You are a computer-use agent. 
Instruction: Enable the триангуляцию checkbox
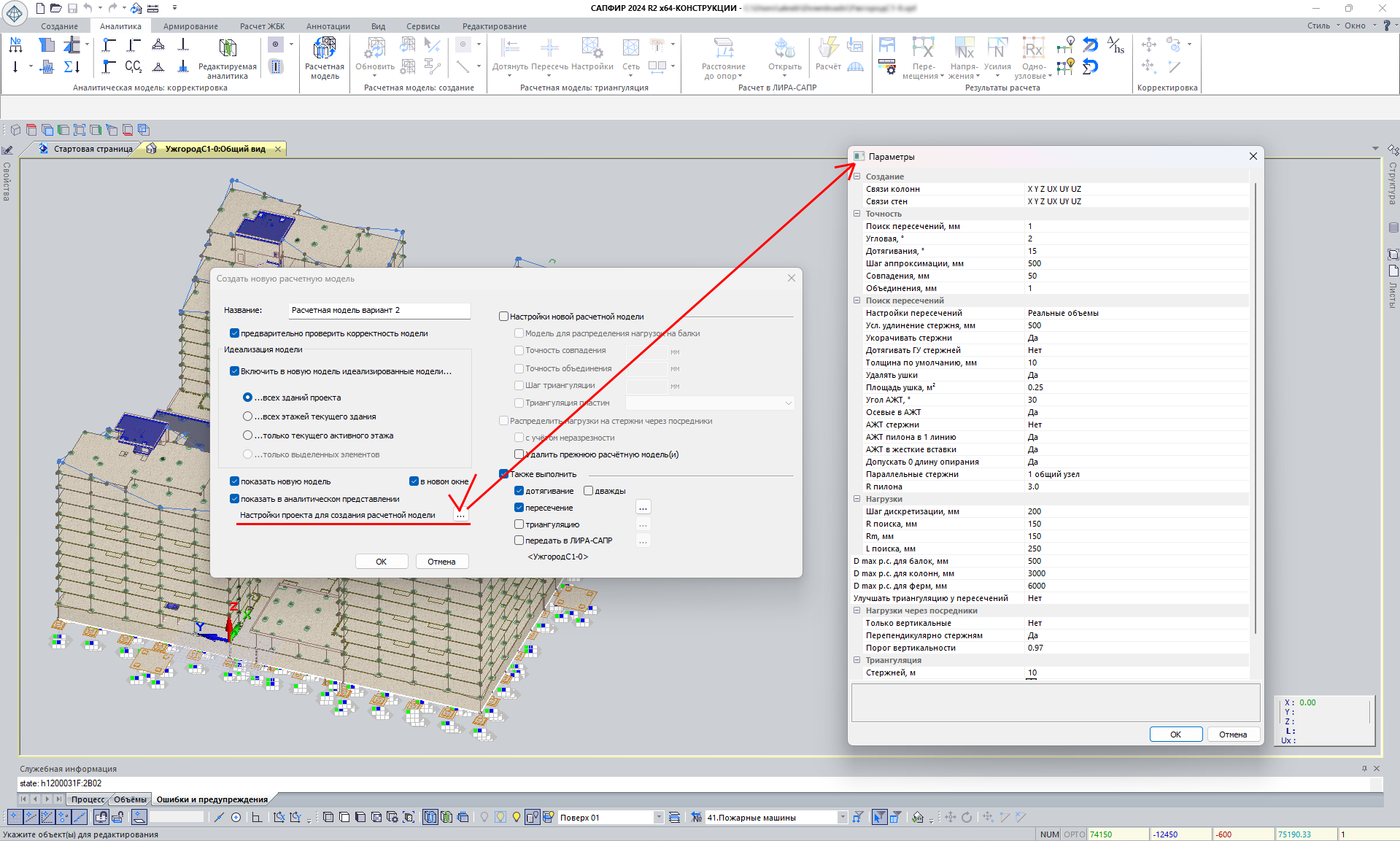[519, 524]
